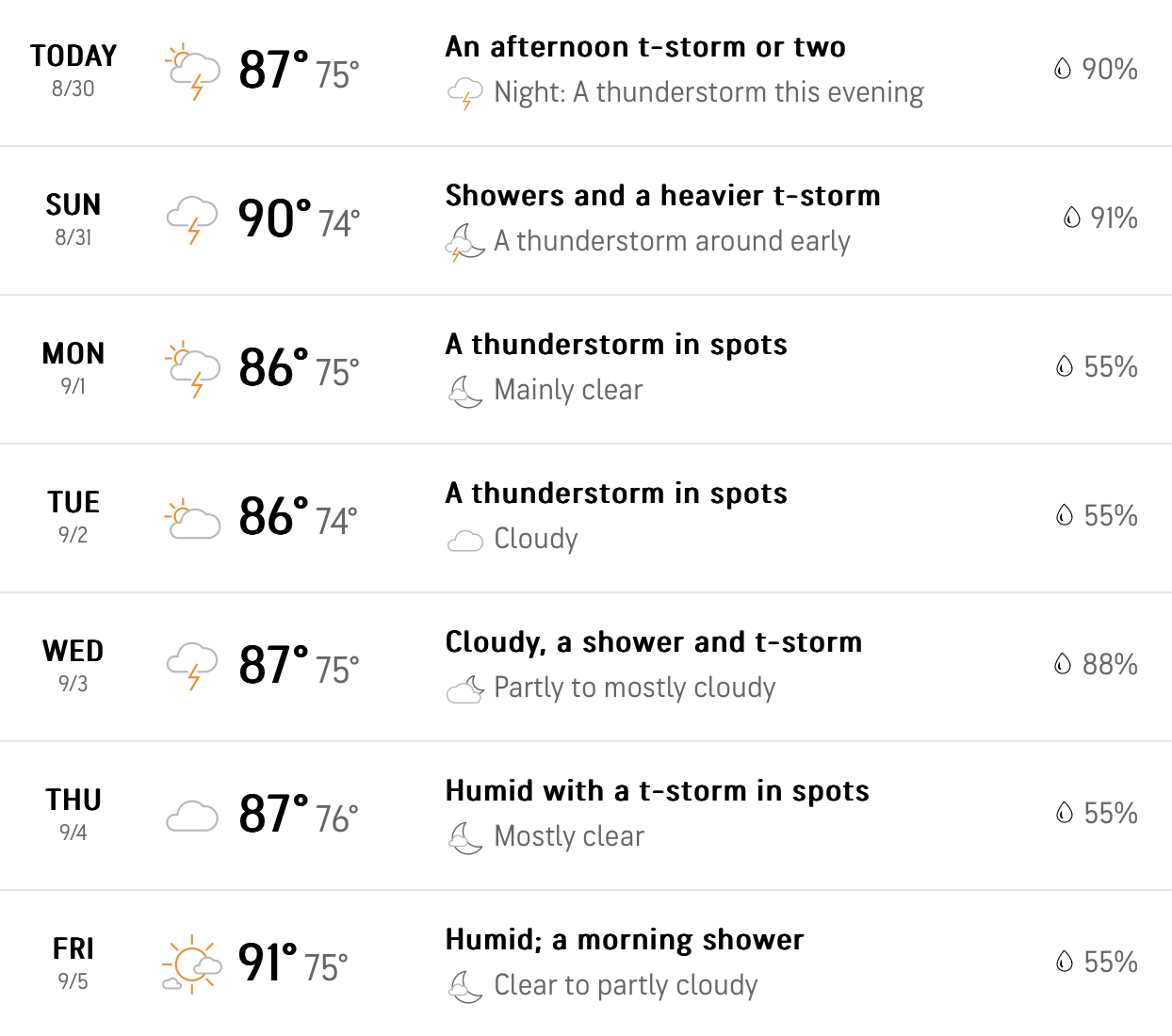Click Monday's sun and thunderstorm icon
The image size is (1172, 1036).
pos(192,369)
